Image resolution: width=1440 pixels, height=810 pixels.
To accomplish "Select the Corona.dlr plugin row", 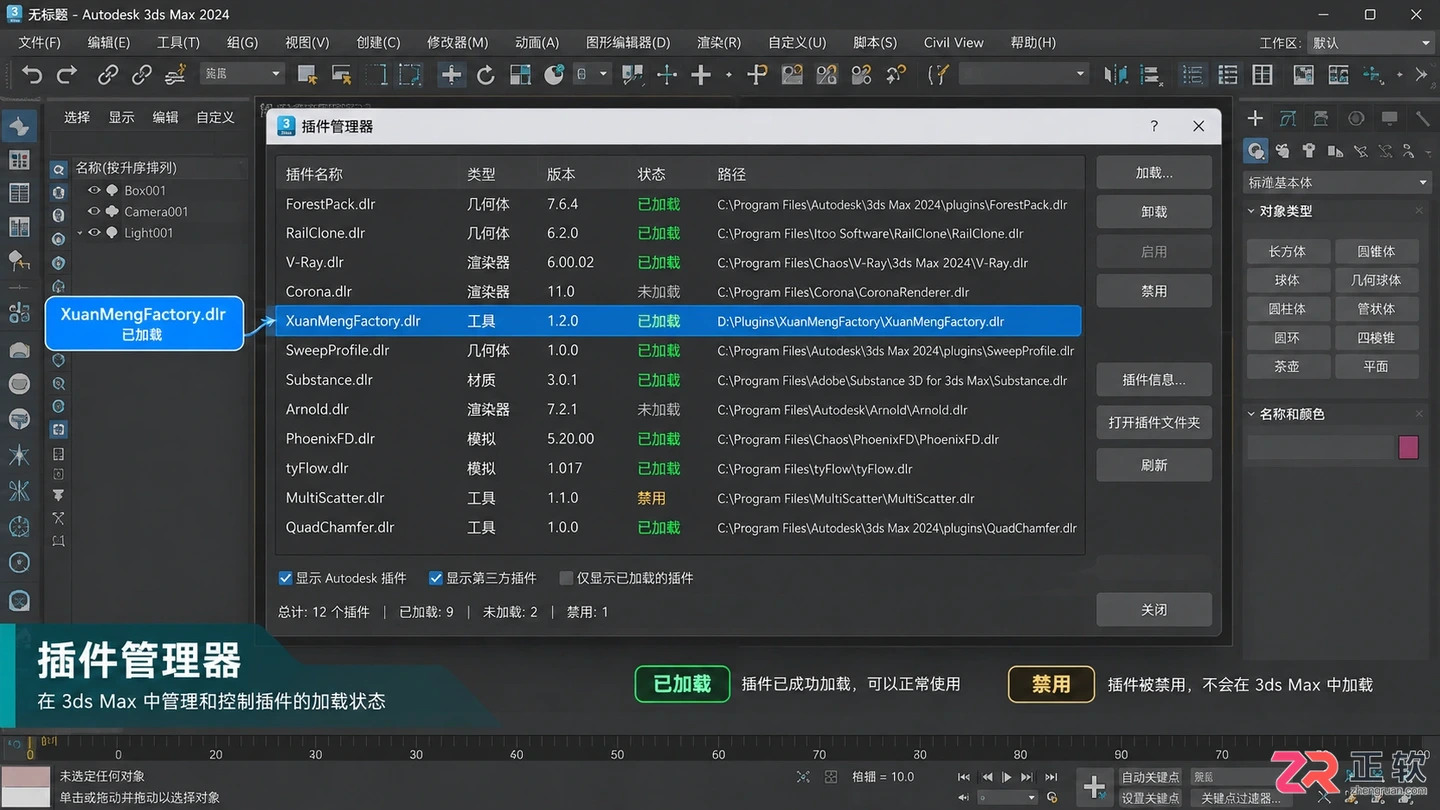I will click(x=679, y=292).
